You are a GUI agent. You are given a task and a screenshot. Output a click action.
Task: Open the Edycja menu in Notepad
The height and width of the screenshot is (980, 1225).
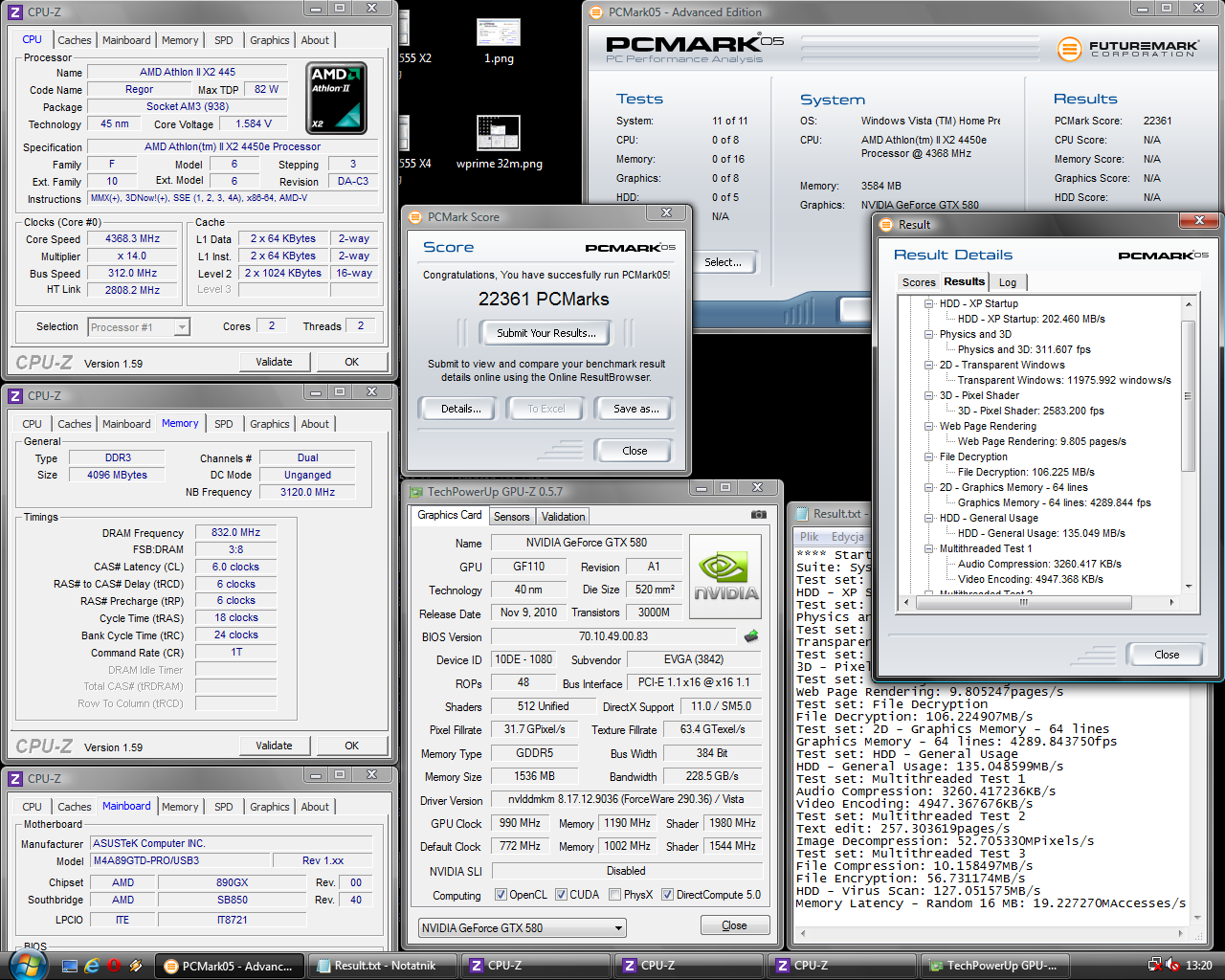pyautogui.click(x=848, y=537)
